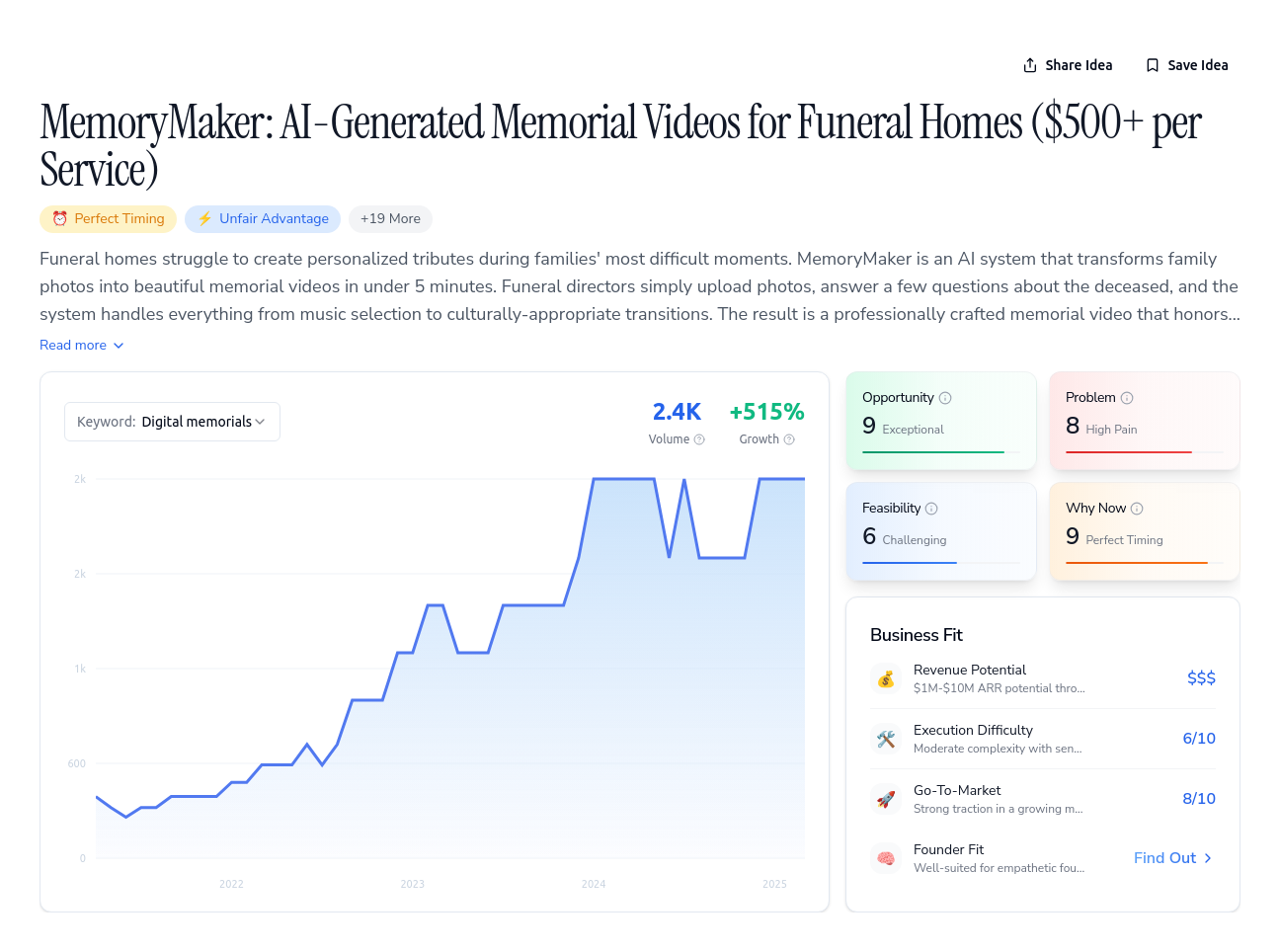This screenshot has height=952, width=1280.
Task: Click the Save Idea bookmark icon
Action: 1153,65
